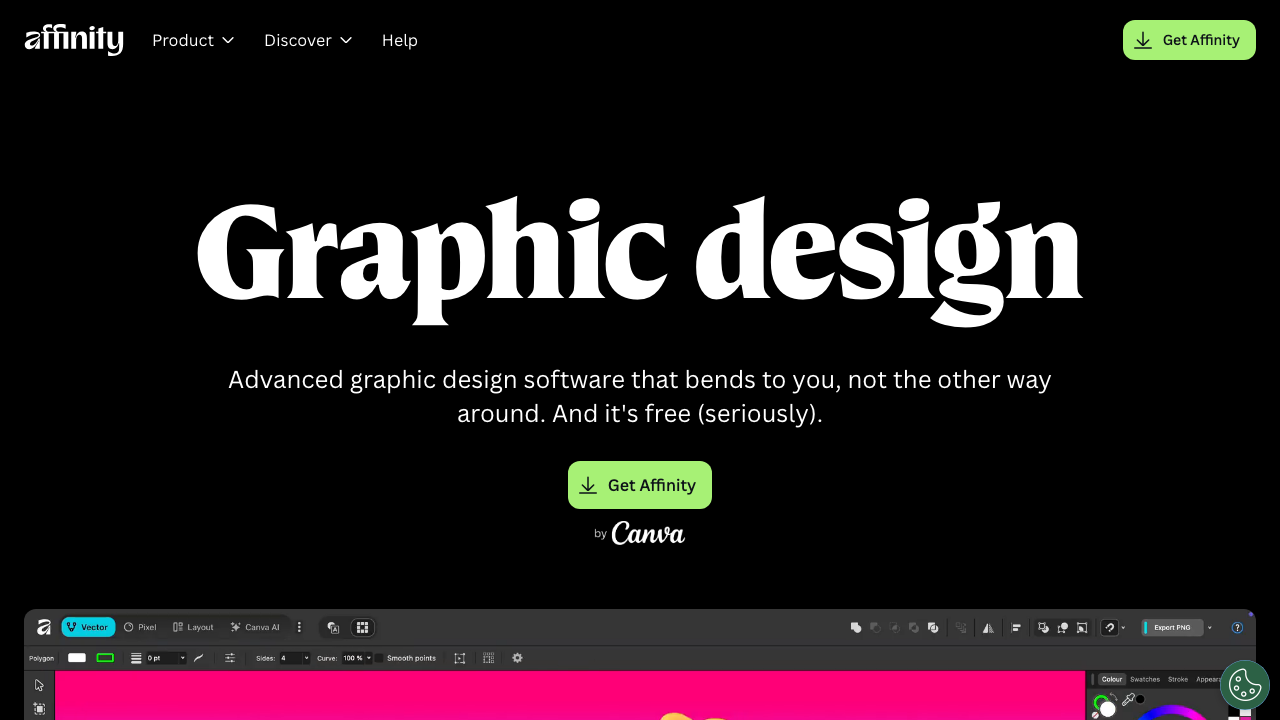The width and height of the screenshot is (1280, 720).
Task: Expand the Product menu
Action: tap(193, 40)
